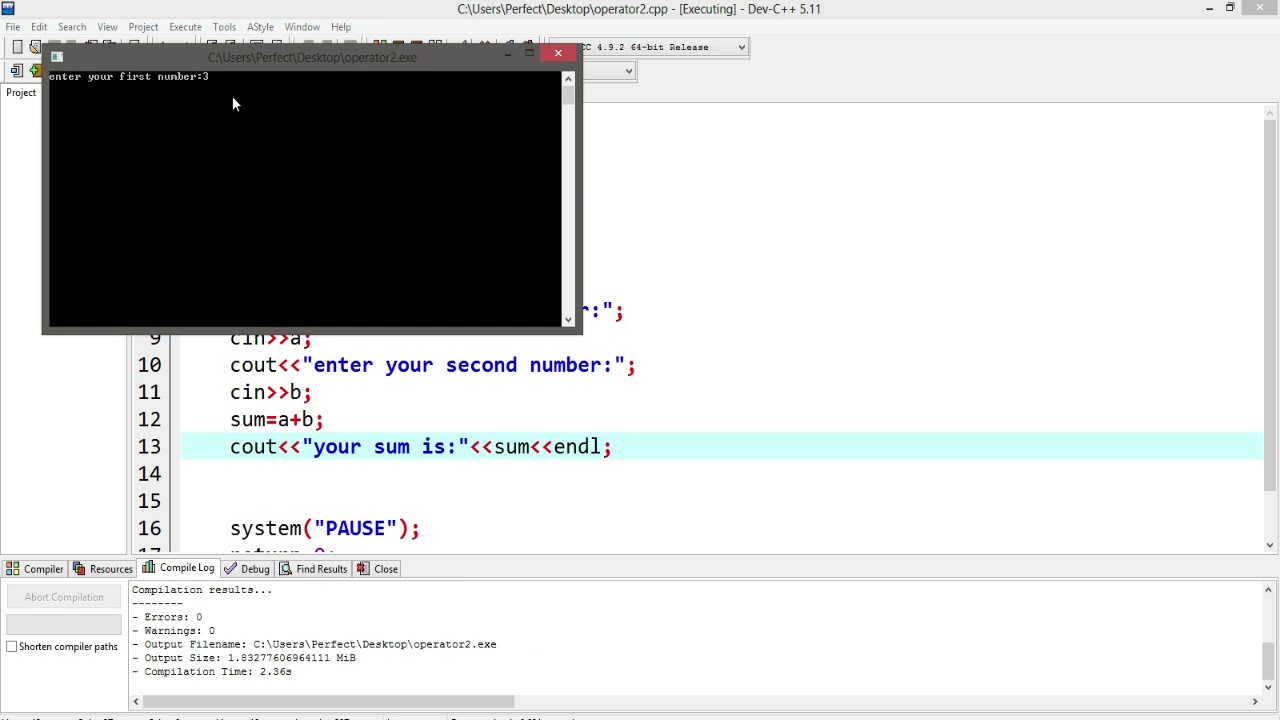Click code line 'enter your second number:'

[x=433, y=365]
